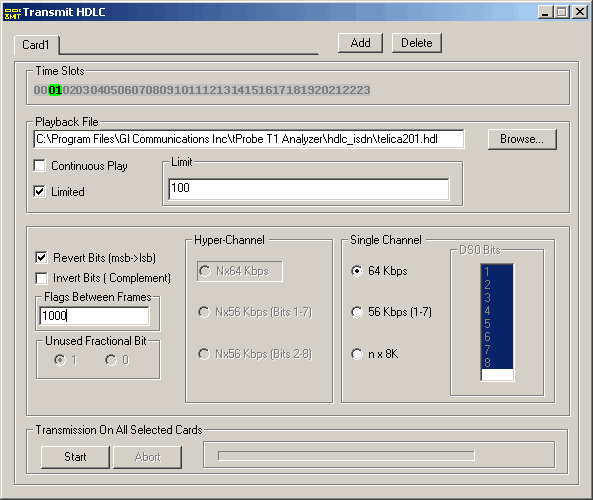Image resolution: width=593 pixels, height=500 pixels.
Task: Enable Invert Bits (Complement) checkbox
Action: 41,278
